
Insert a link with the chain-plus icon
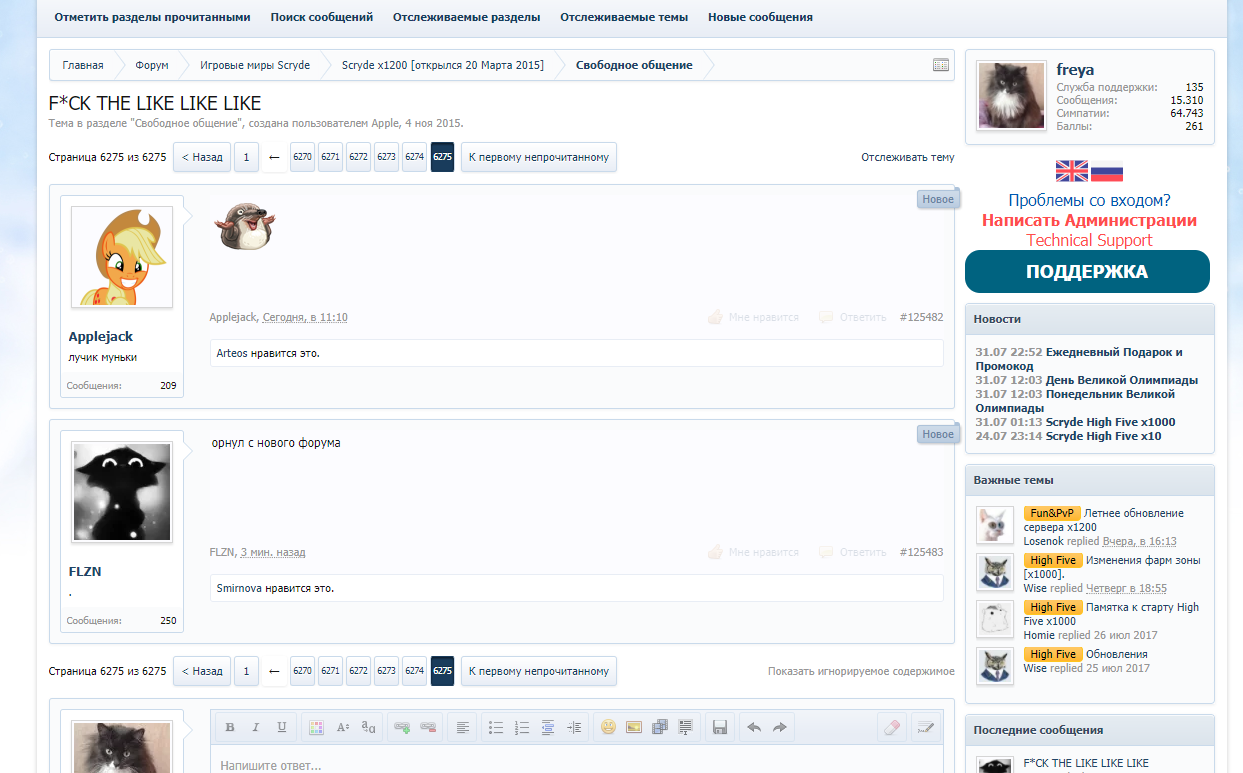[402, 727]
